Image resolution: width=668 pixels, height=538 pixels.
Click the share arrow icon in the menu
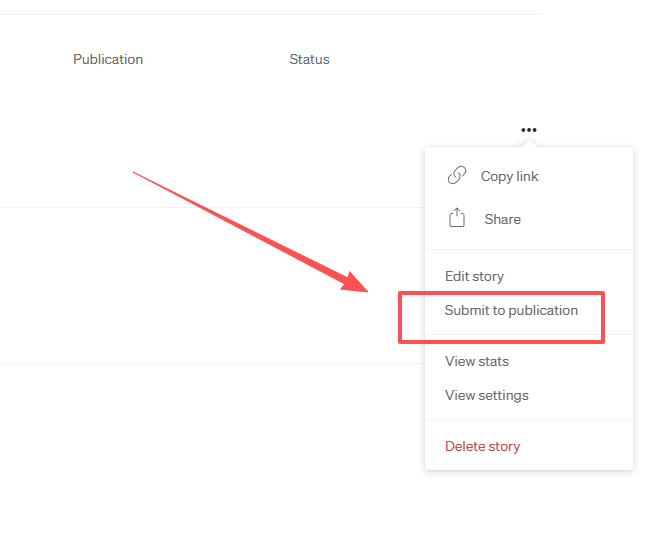pos(457,218)
